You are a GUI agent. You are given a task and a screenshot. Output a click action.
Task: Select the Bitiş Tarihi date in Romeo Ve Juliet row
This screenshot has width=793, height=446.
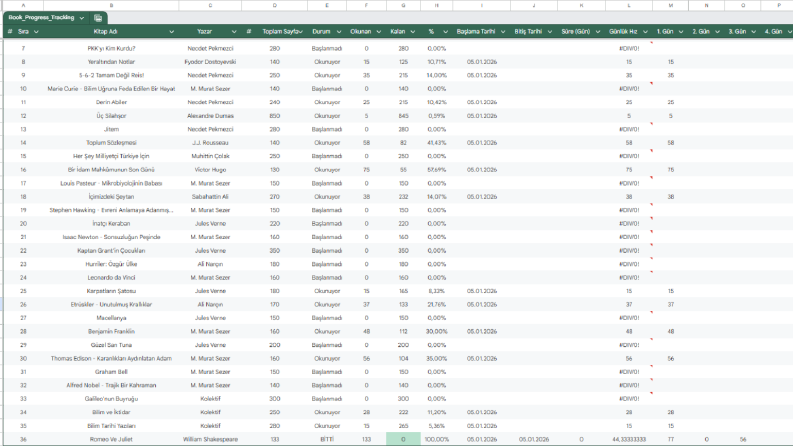pyautogui.click(x=534, y=439)
